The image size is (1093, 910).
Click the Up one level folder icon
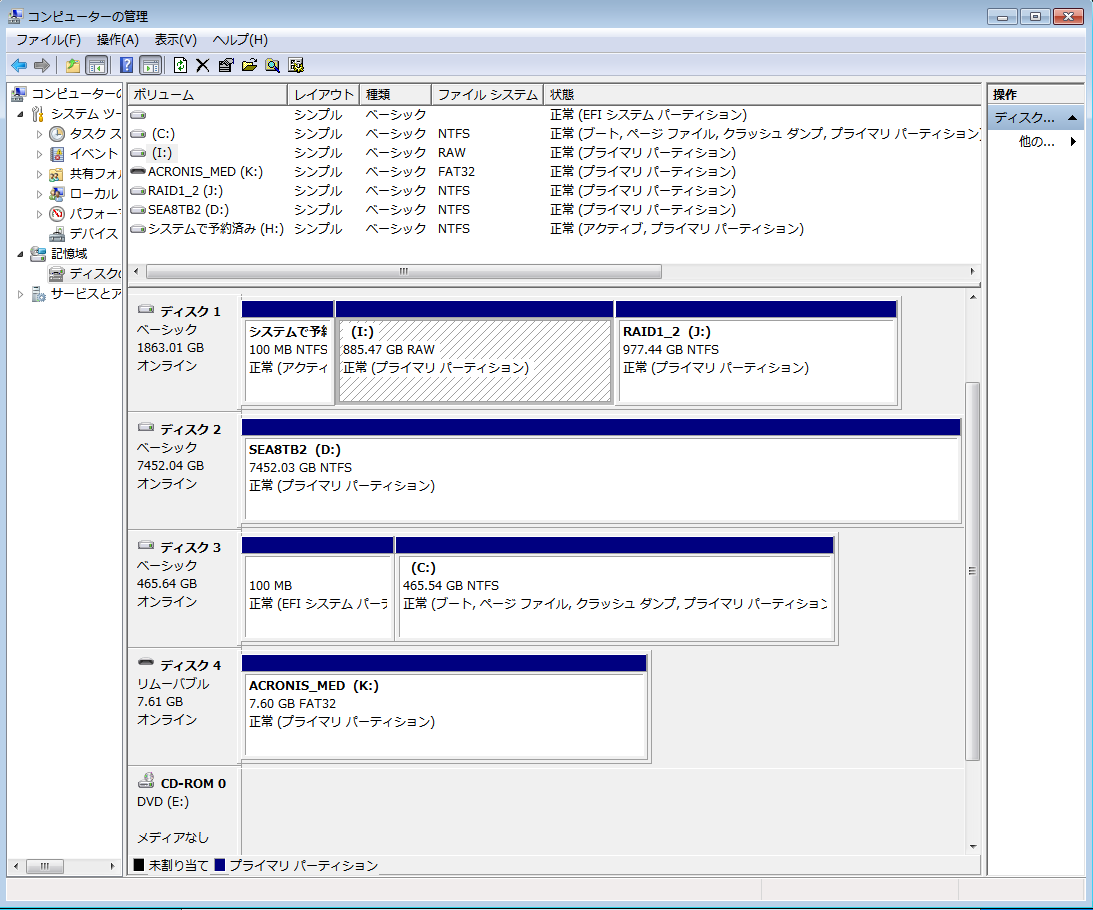[72, 65]
